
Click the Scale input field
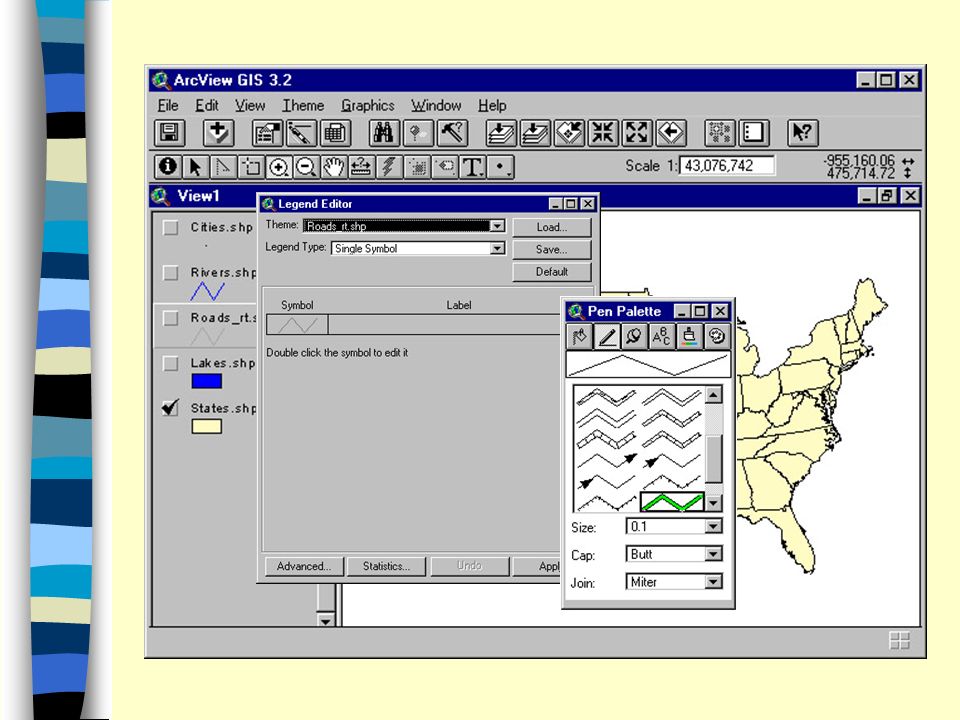[x=727, y=166]
